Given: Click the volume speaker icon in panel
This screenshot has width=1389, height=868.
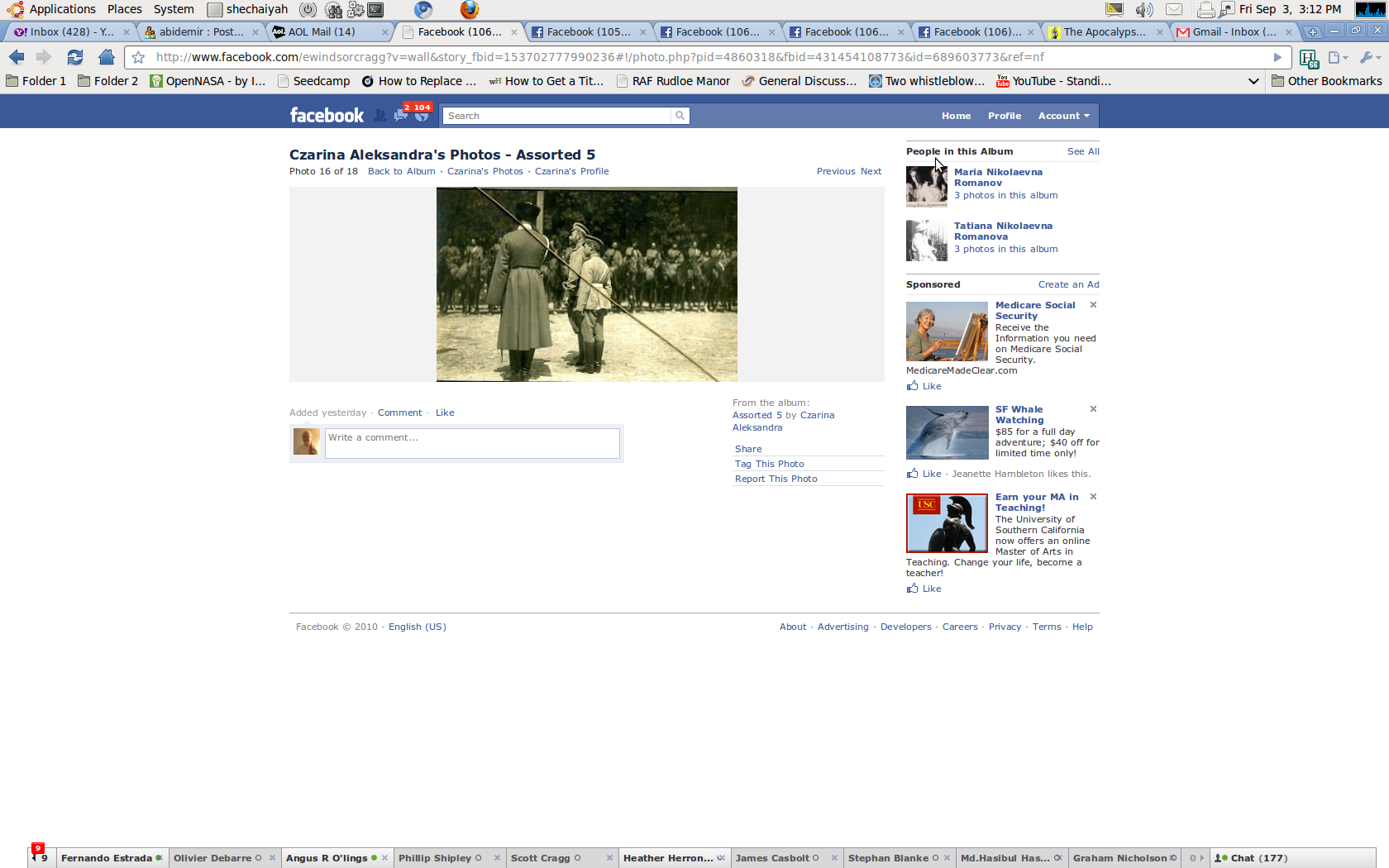Looking at the screenshot, I should tap(1143, 9).
